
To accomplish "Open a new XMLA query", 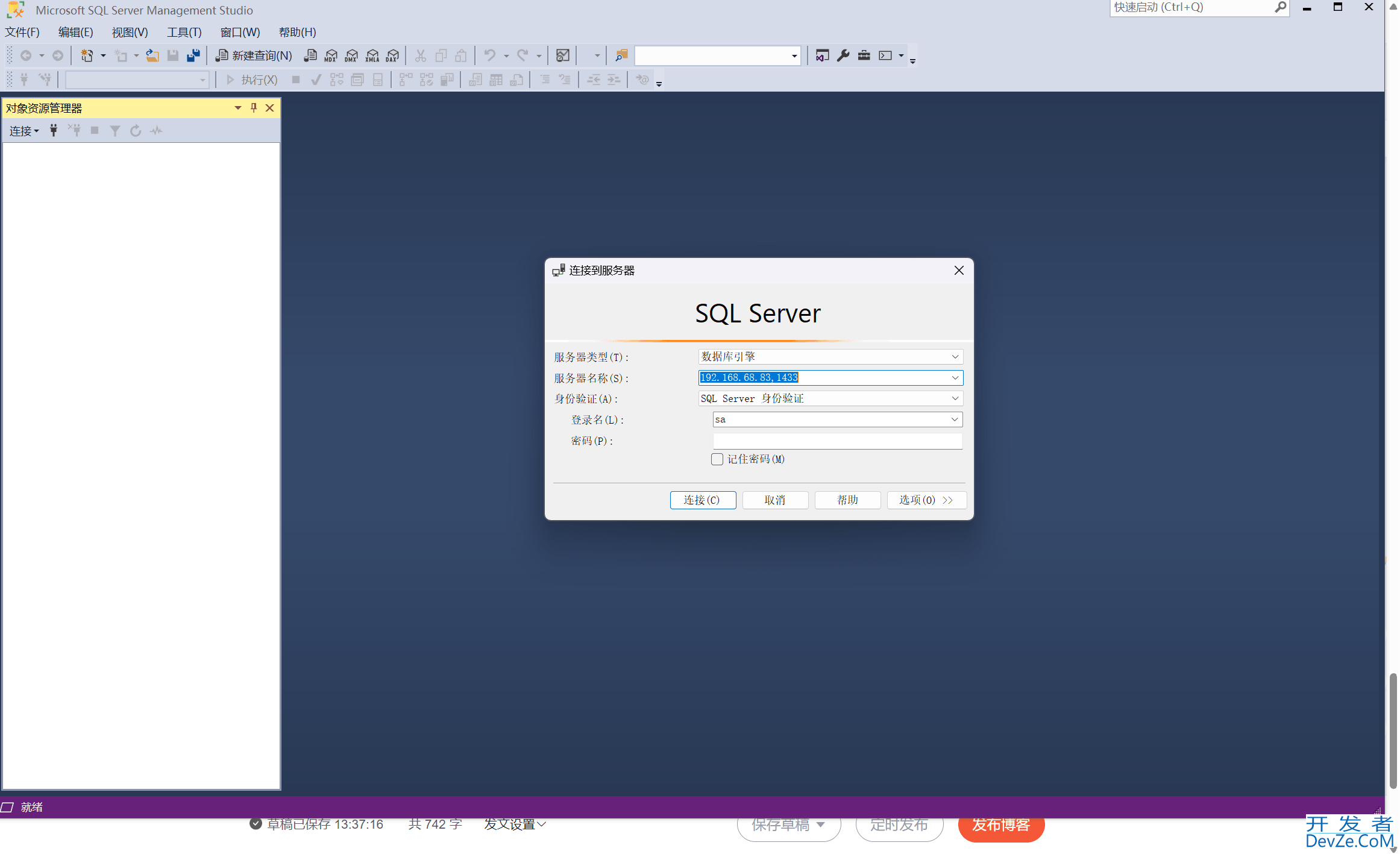I will point(372,55).
